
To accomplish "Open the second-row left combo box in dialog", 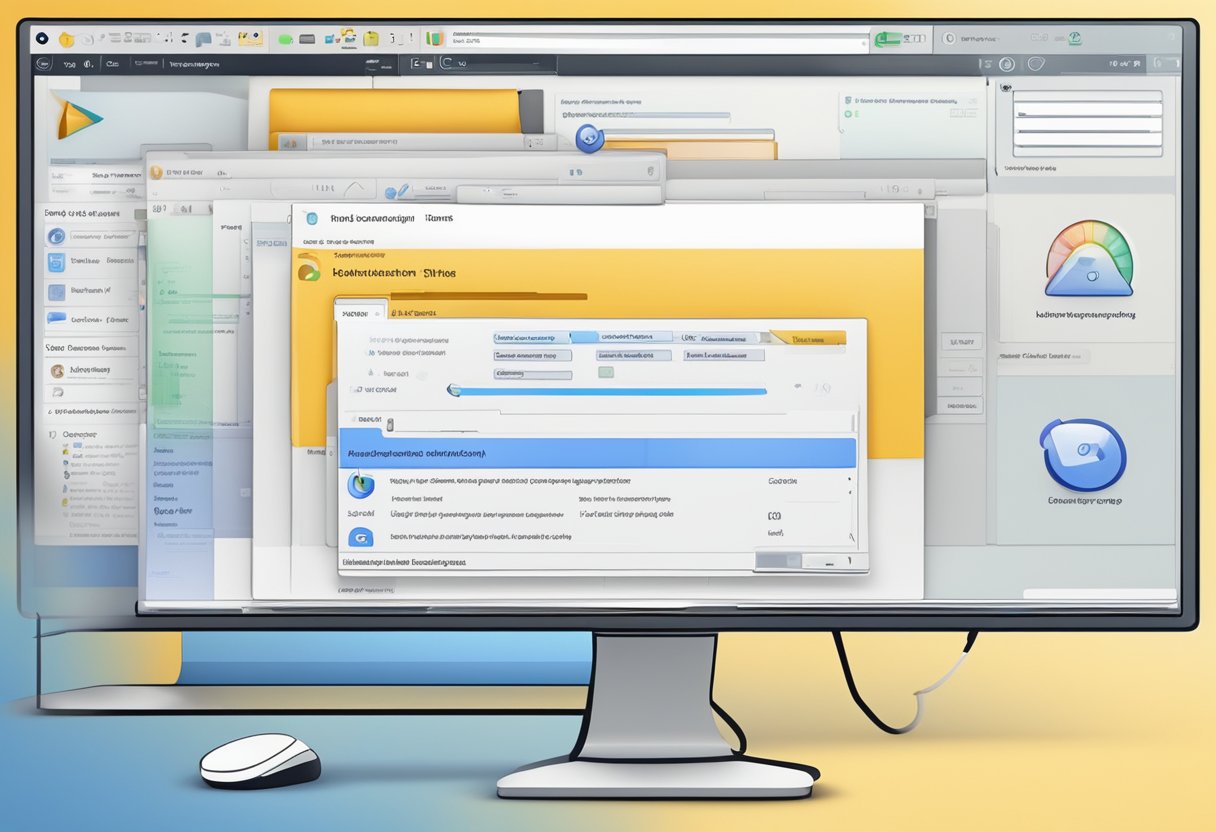I will click(x=533, y=355).
